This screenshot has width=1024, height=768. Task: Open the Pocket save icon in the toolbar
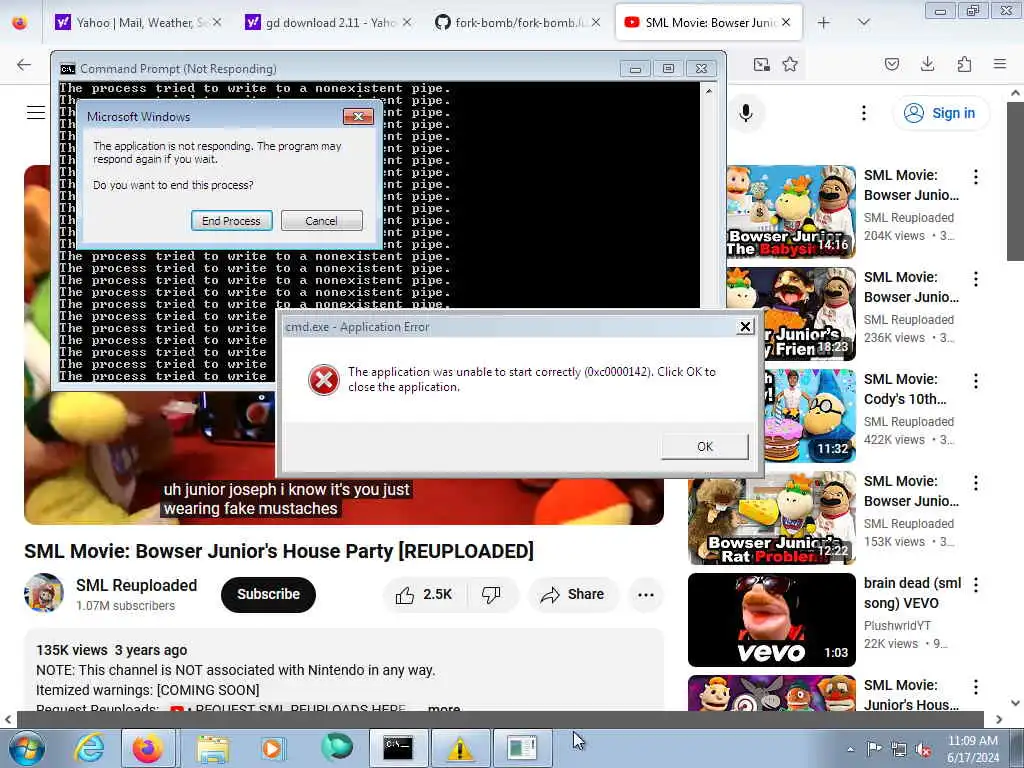click(891, 64)
